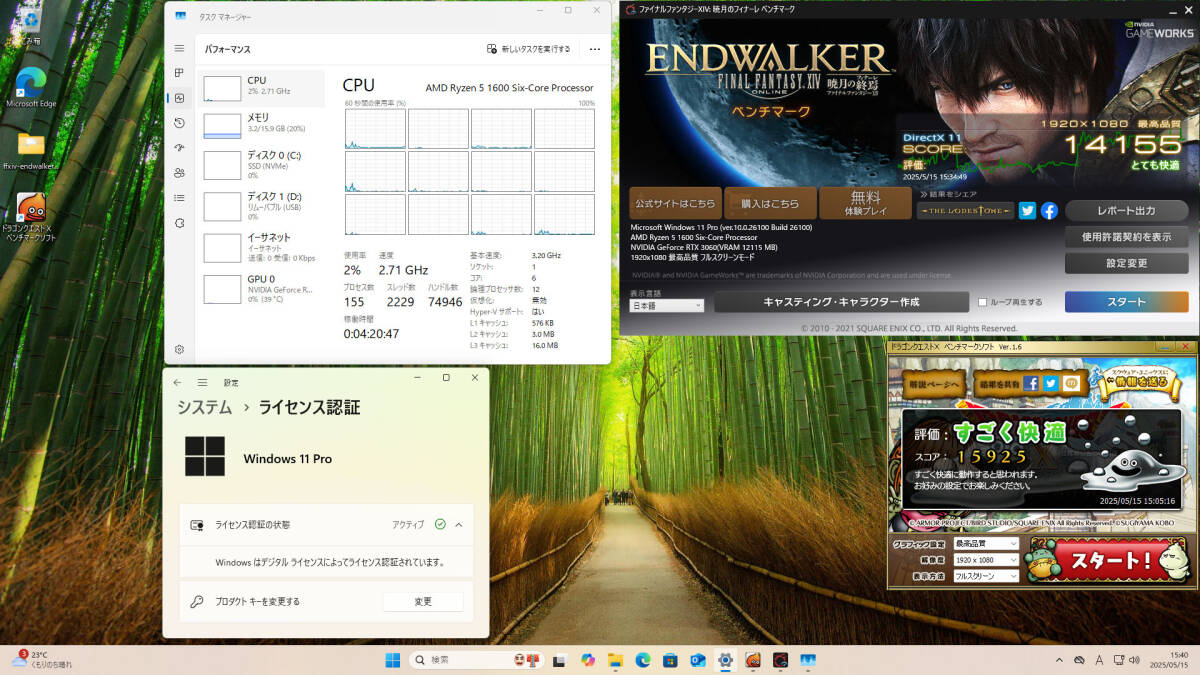Open the App history tab in Task Manager sidebar

pos(179,123)
